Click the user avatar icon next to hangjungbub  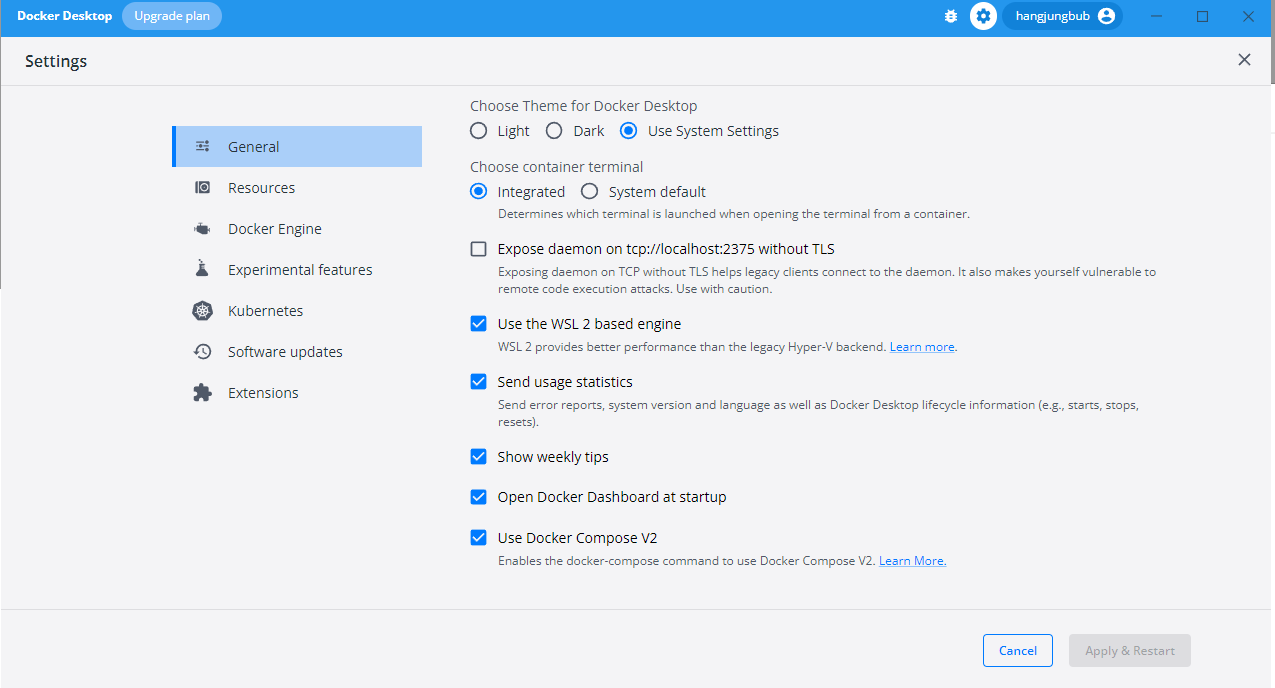tap(1106, 16)
